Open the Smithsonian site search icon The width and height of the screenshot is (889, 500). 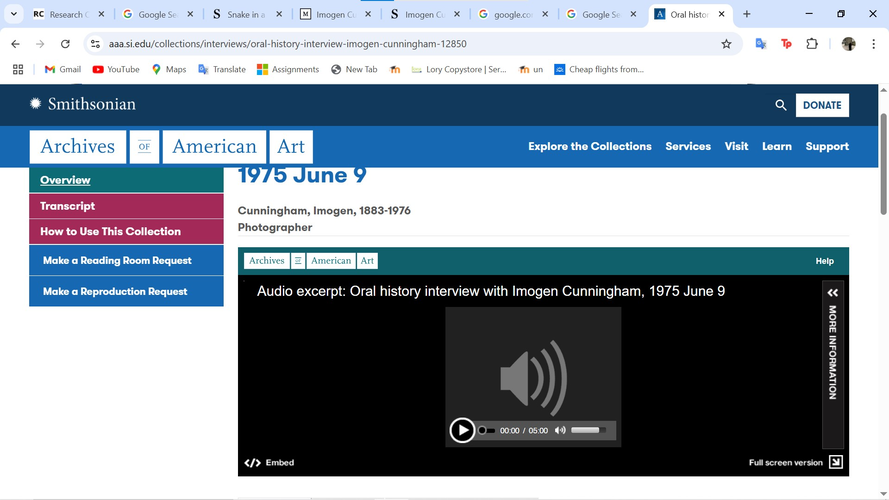tap(781, 105)
